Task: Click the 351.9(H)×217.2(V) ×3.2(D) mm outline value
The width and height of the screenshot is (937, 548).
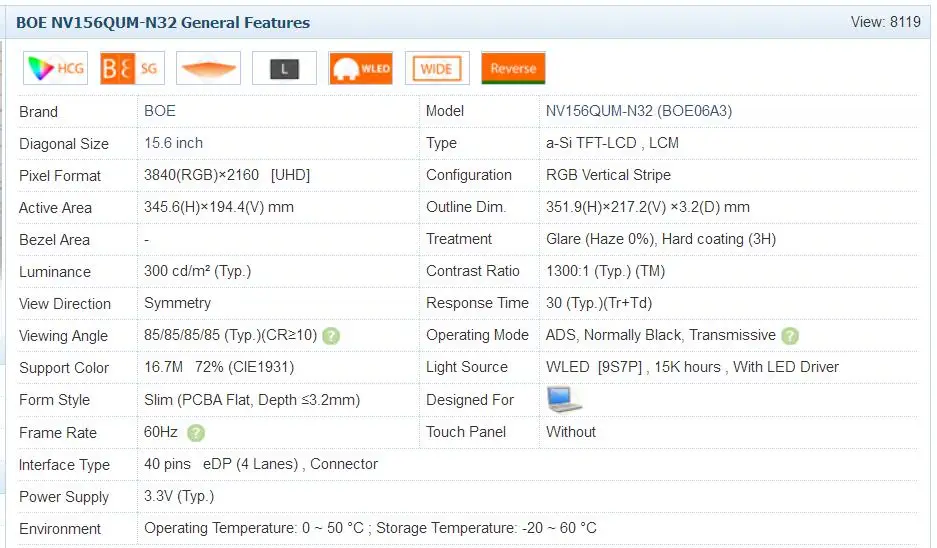Action: point(648,207)
